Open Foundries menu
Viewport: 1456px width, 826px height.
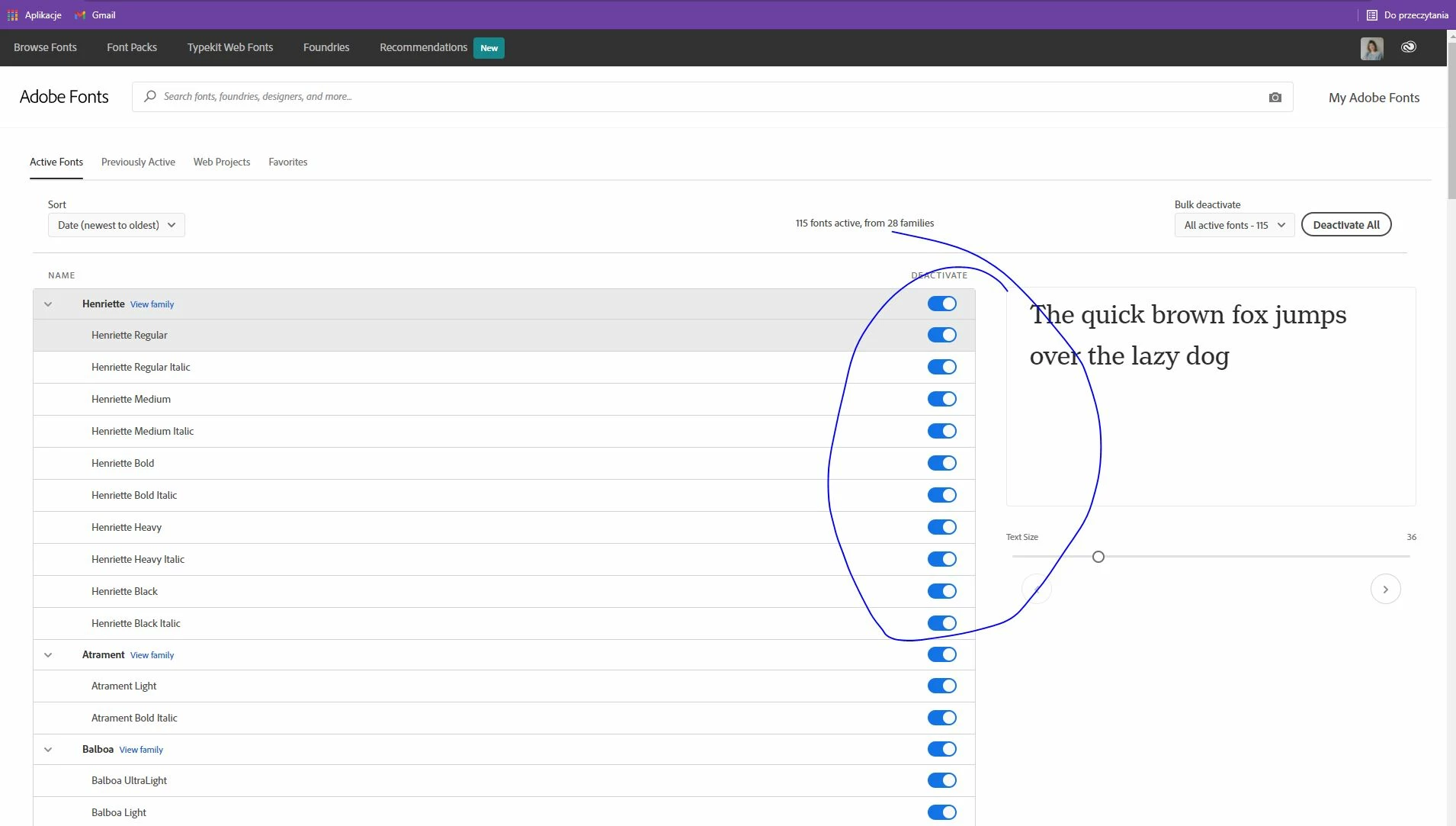pyautogui.click(x=326, y=47)
